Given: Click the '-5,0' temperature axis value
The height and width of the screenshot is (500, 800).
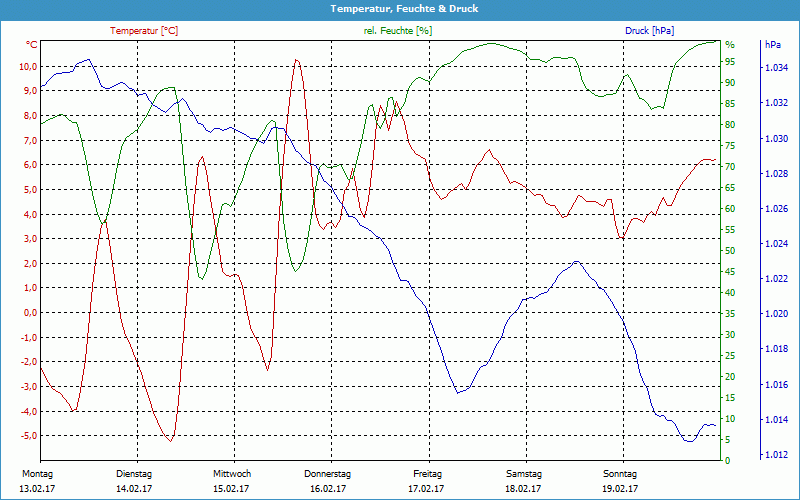Looking at the screenshot, I should 29,436.
